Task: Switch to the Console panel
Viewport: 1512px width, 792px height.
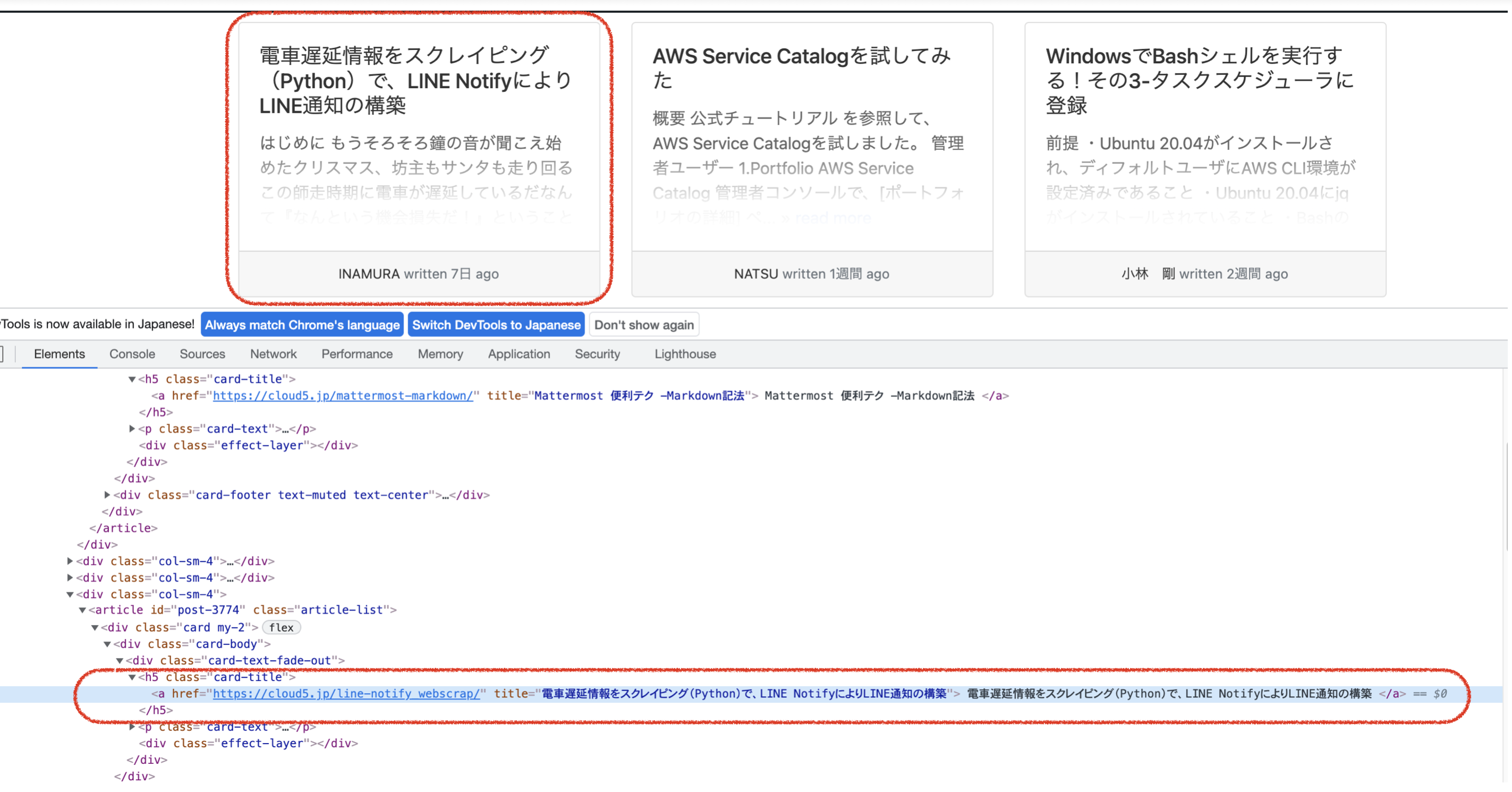Action: [x=131, y=353]
